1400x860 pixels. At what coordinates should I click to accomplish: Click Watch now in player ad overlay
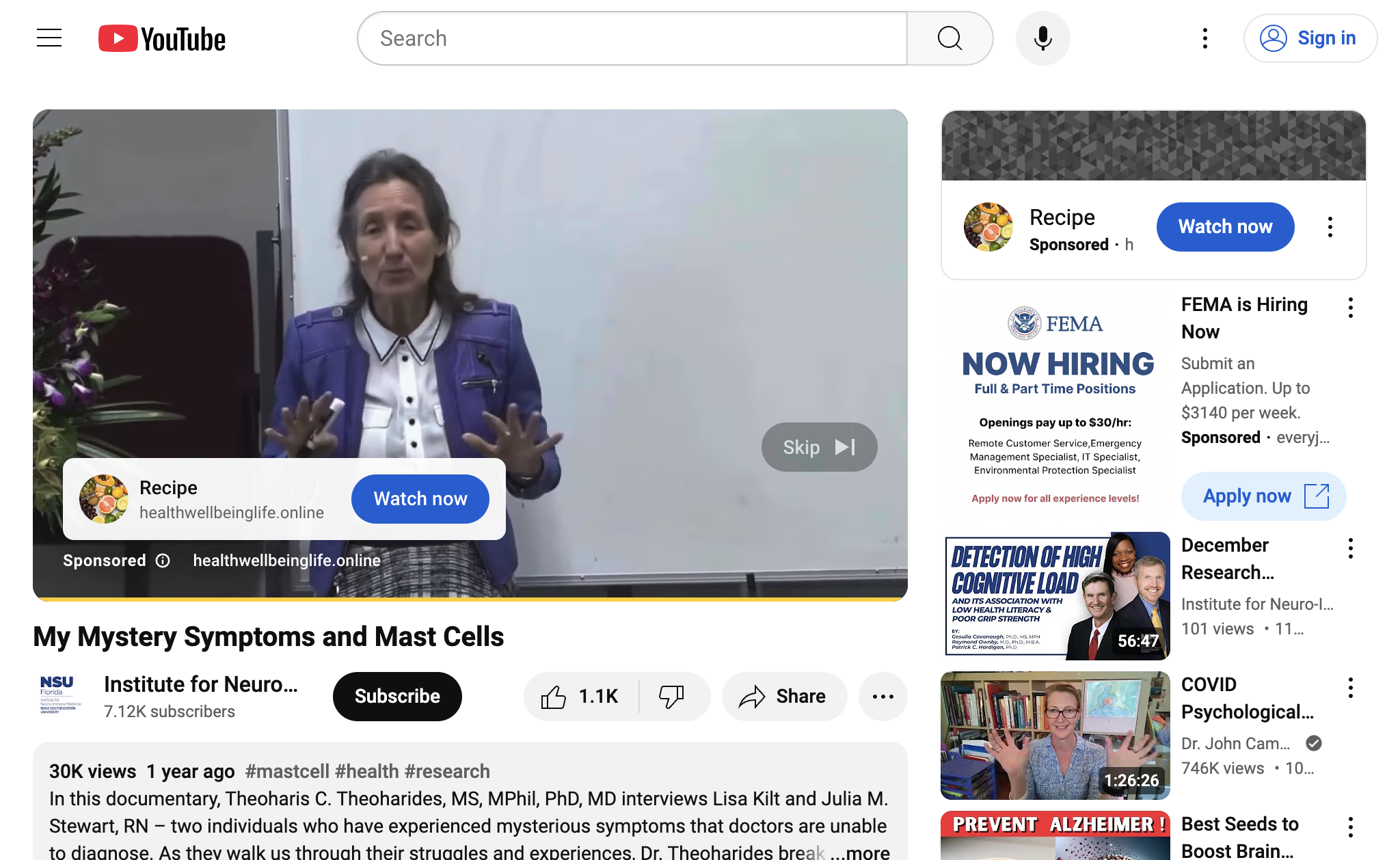click(420, 499)
